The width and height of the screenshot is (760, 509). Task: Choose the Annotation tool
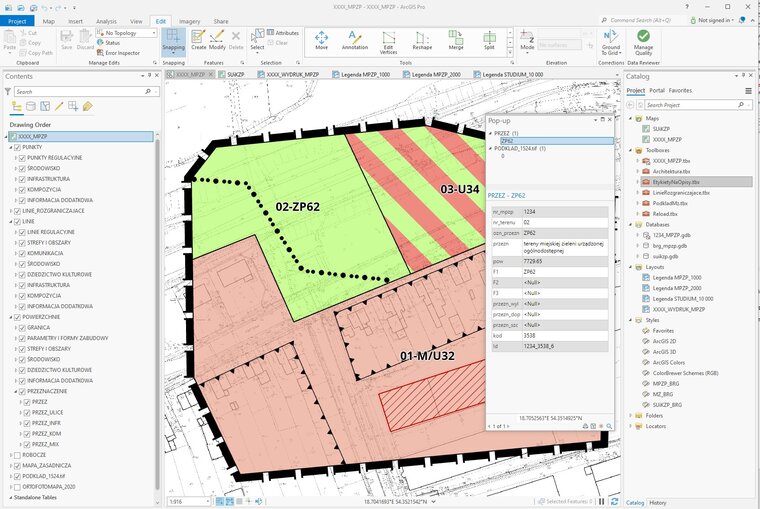click(x=355, y=41)
